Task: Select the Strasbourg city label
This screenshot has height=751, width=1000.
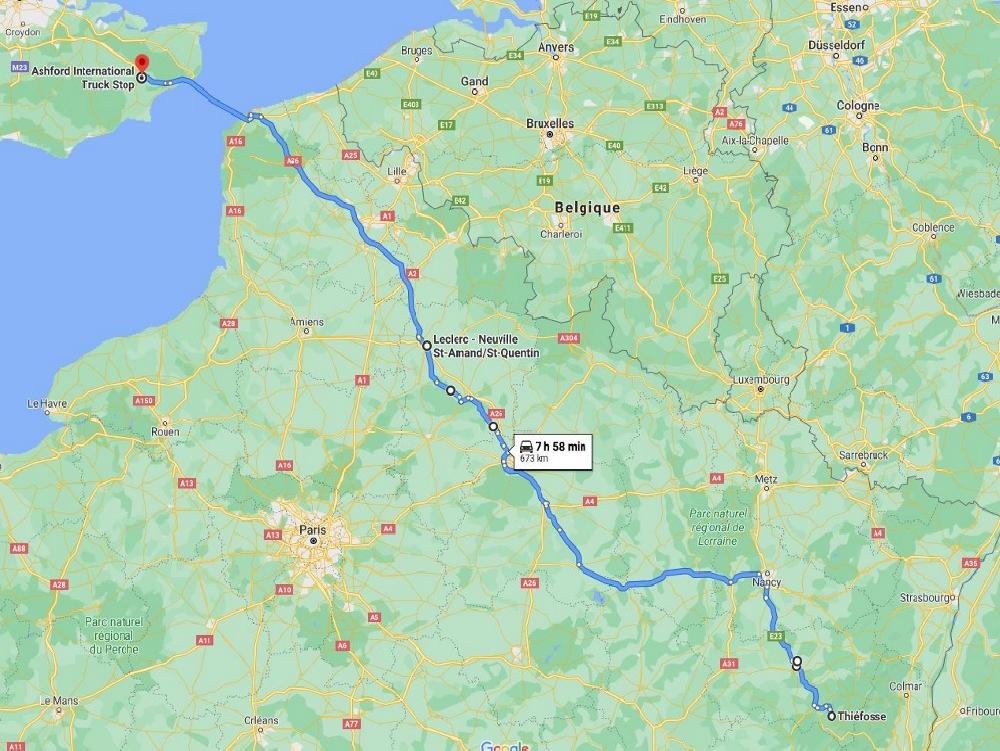Action: click(927, 598)
